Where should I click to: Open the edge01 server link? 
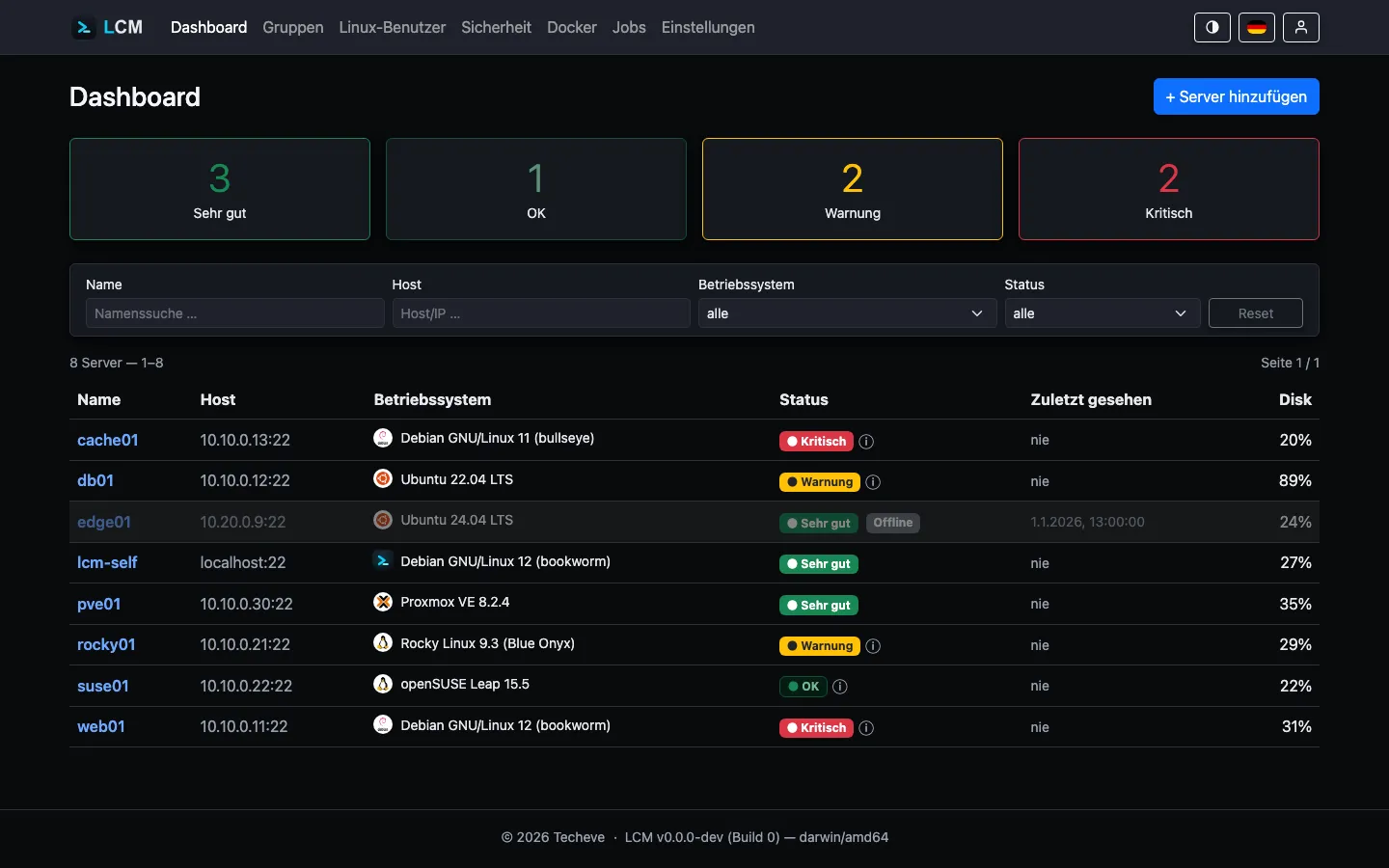(x=104, y=522)
